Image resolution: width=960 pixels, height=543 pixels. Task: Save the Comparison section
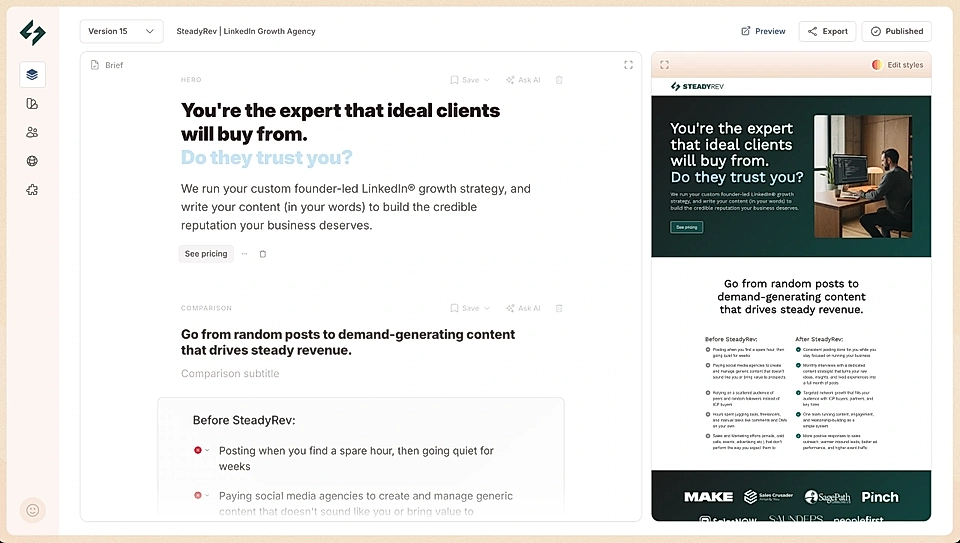[x=465, y=309]
